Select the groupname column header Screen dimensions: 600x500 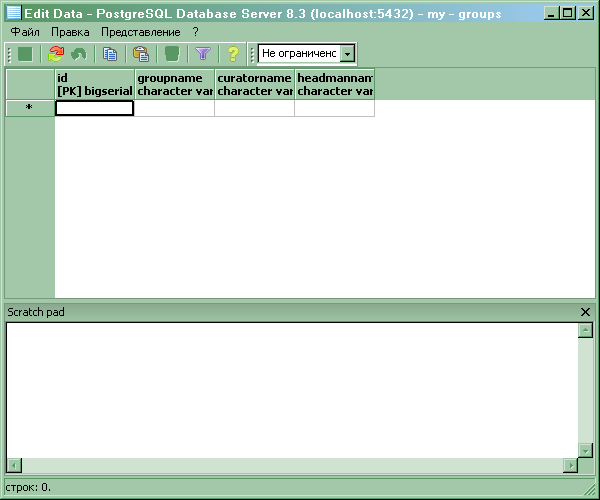pos(174,84)
